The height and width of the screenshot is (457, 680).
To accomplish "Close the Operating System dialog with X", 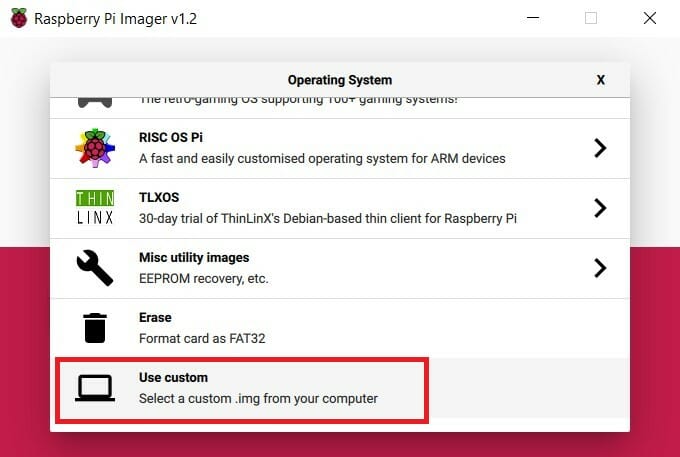I will (601, 80).
